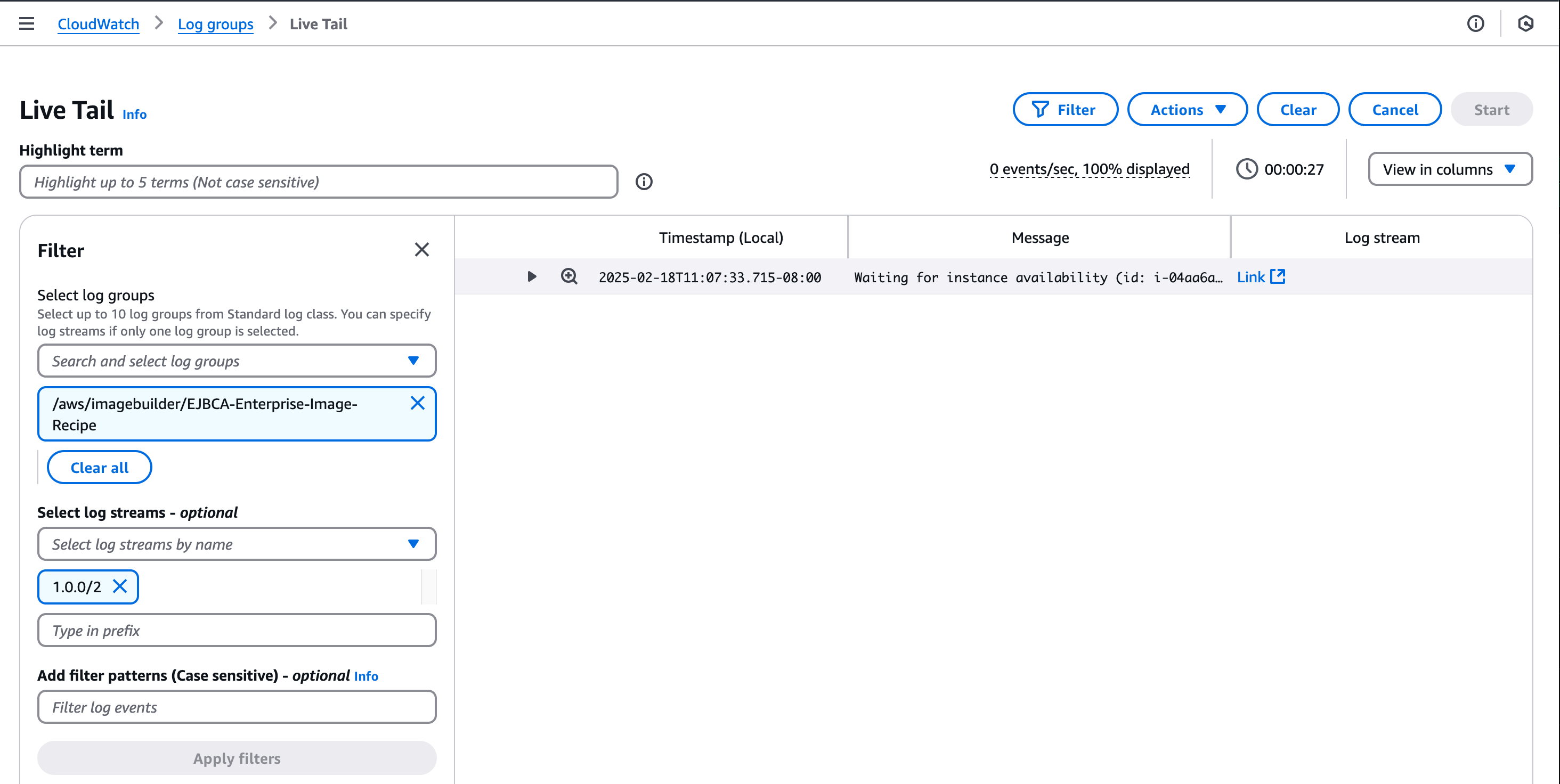Open View in columns dropdown
This screenshot has height=784, width=1560.
1449,169
